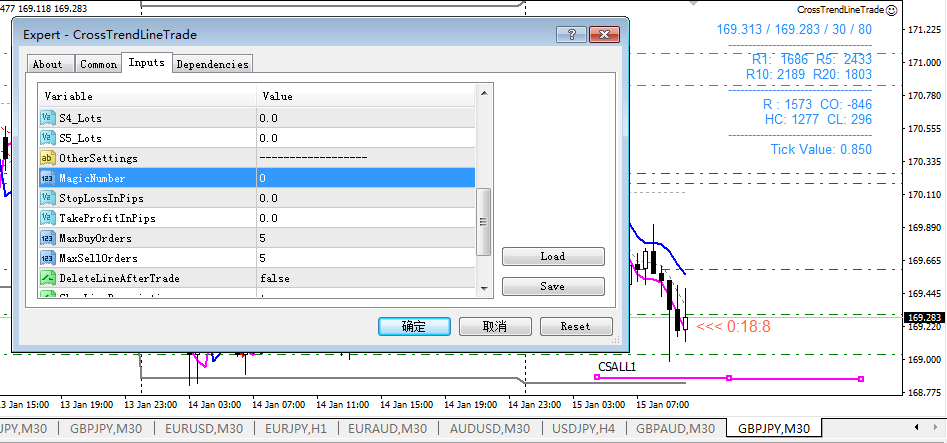Click the inputs list scrollbar thumb
This screenshot has height=443, width=947.
(x=484, y=222)
